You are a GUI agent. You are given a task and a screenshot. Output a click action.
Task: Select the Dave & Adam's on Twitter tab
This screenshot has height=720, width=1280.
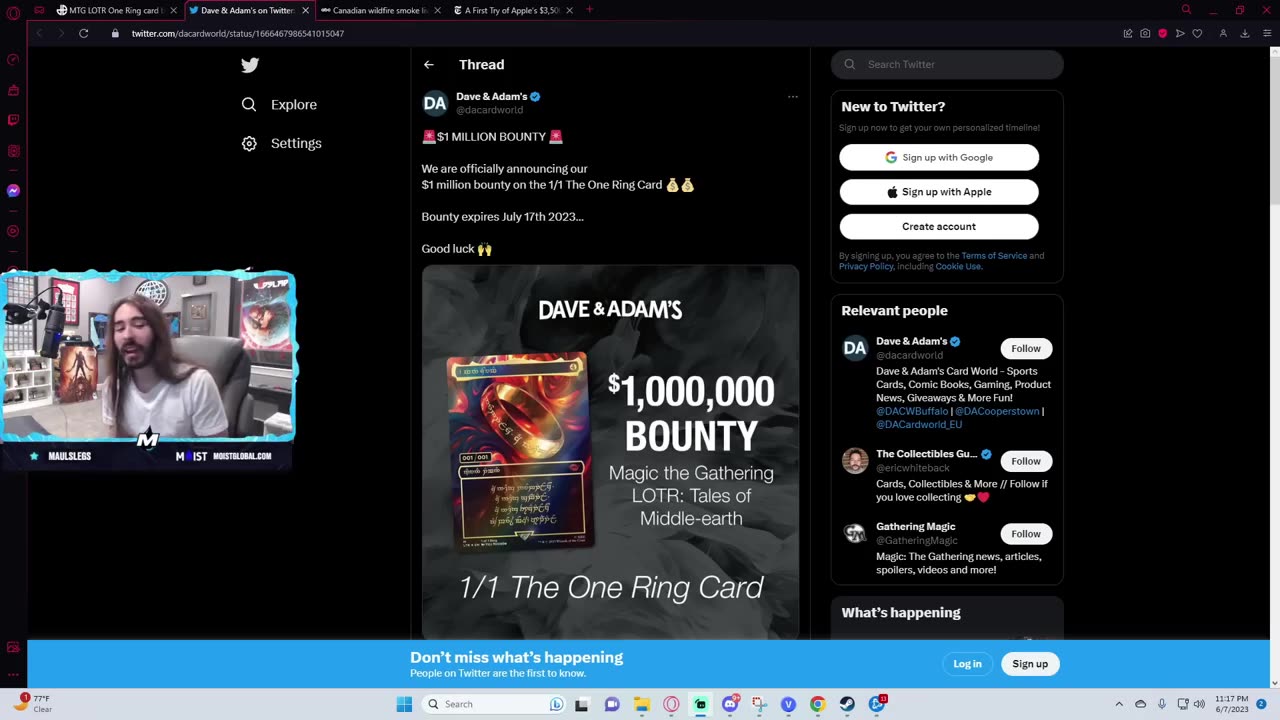[x=249, y=10]
